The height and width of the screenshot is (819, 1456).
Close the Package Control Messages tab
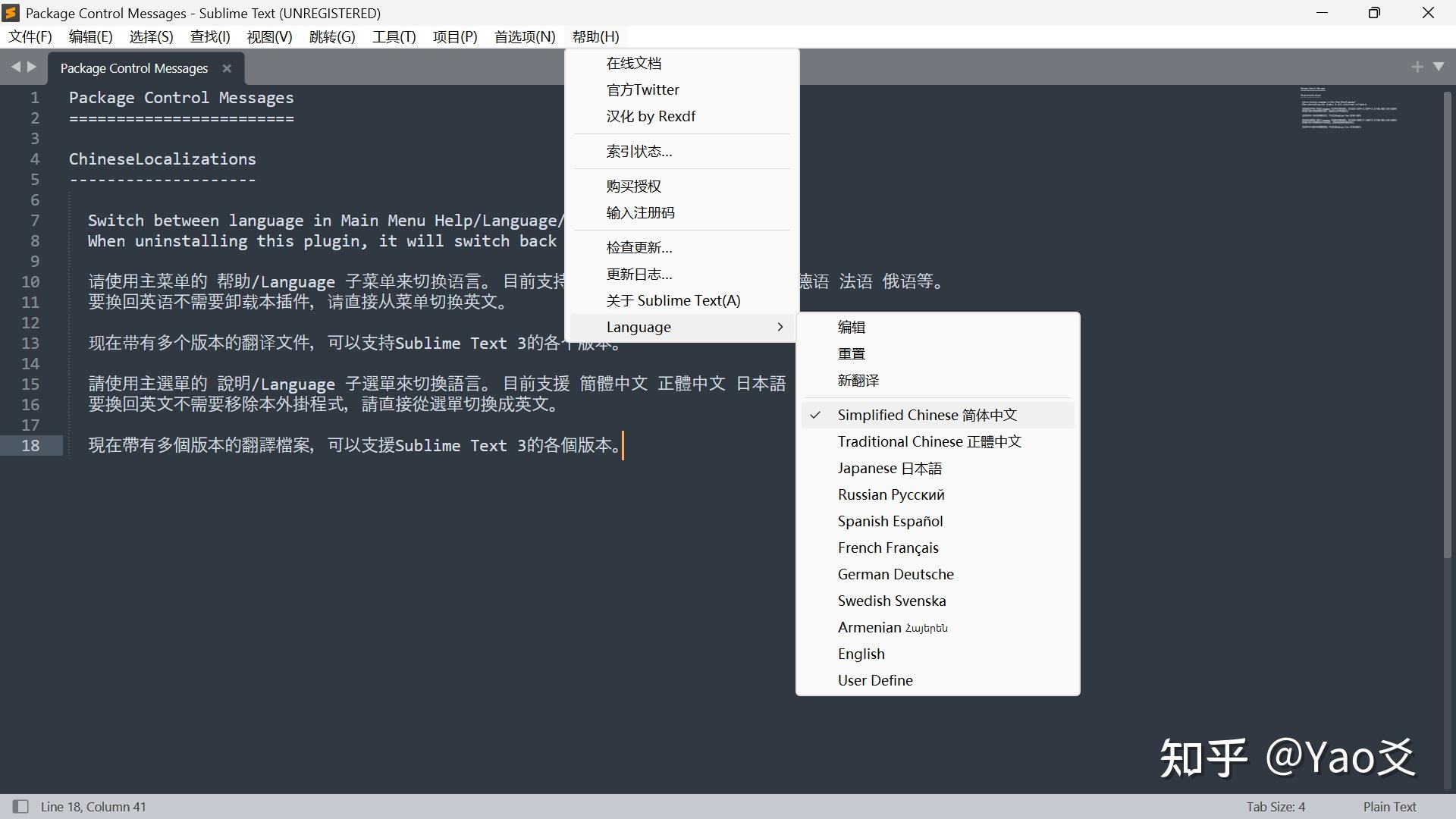click(226, 68)
